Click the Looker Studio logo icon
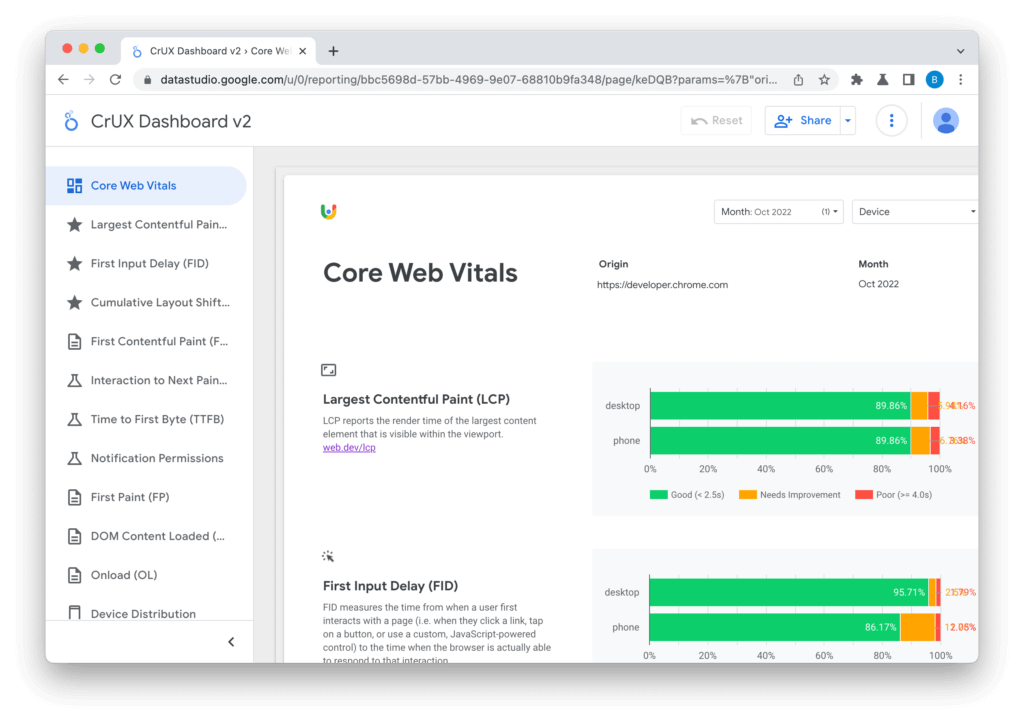The image size is (1024, 723). (71, 121)
